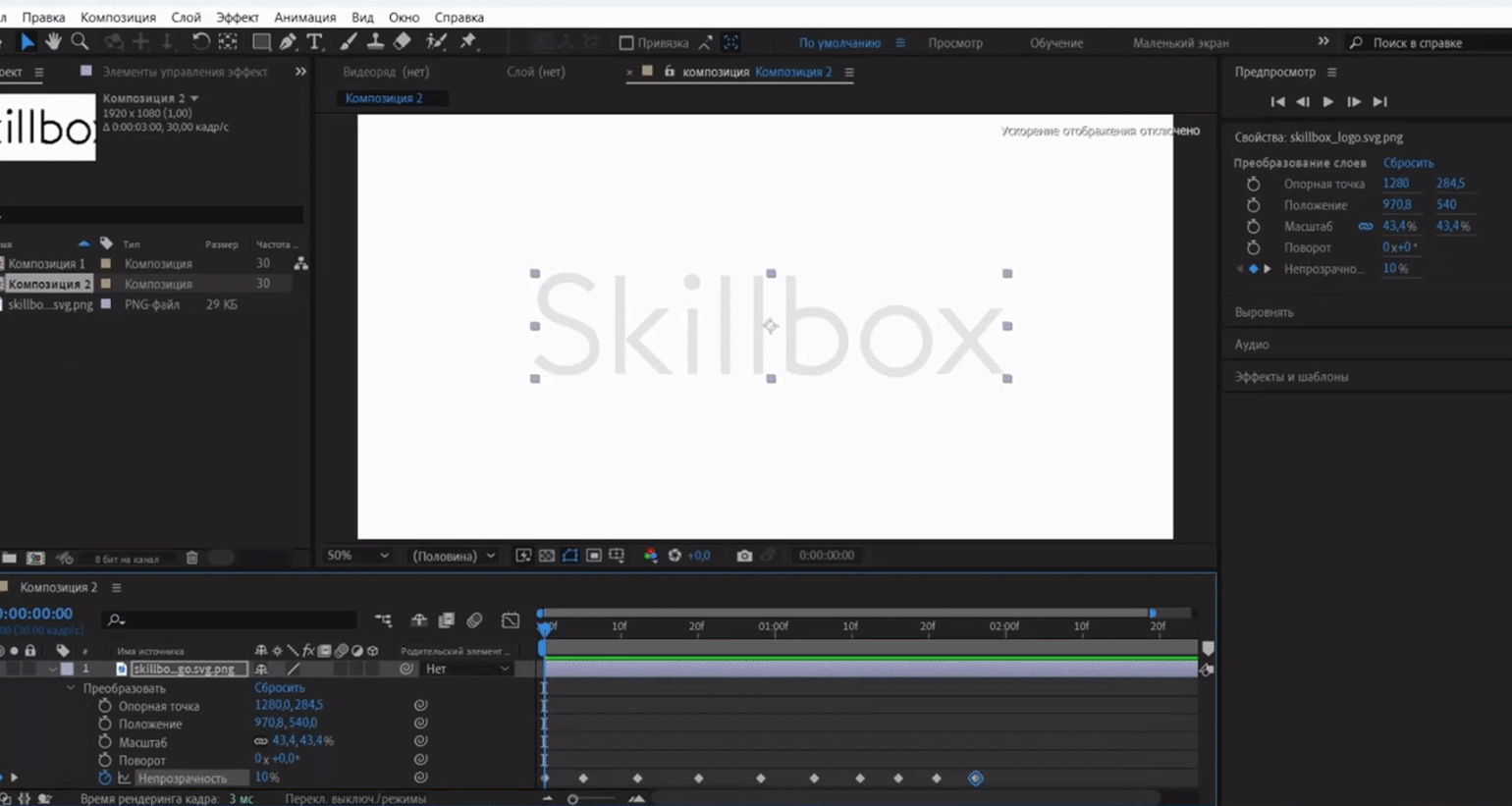Select the Type text tool
This screenshot has width=1512, height=806.
(x=314, y=41)
